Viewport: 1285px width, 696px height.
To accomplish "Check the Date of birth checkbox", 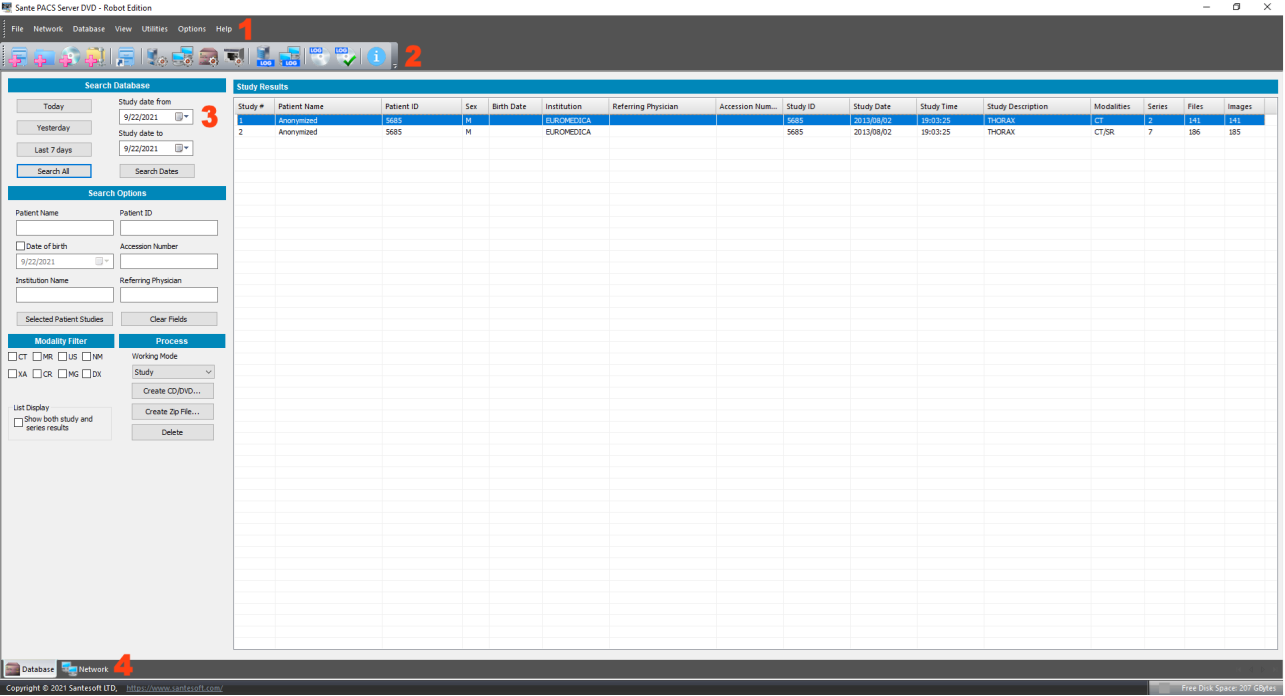I will (x=20, y=246).
